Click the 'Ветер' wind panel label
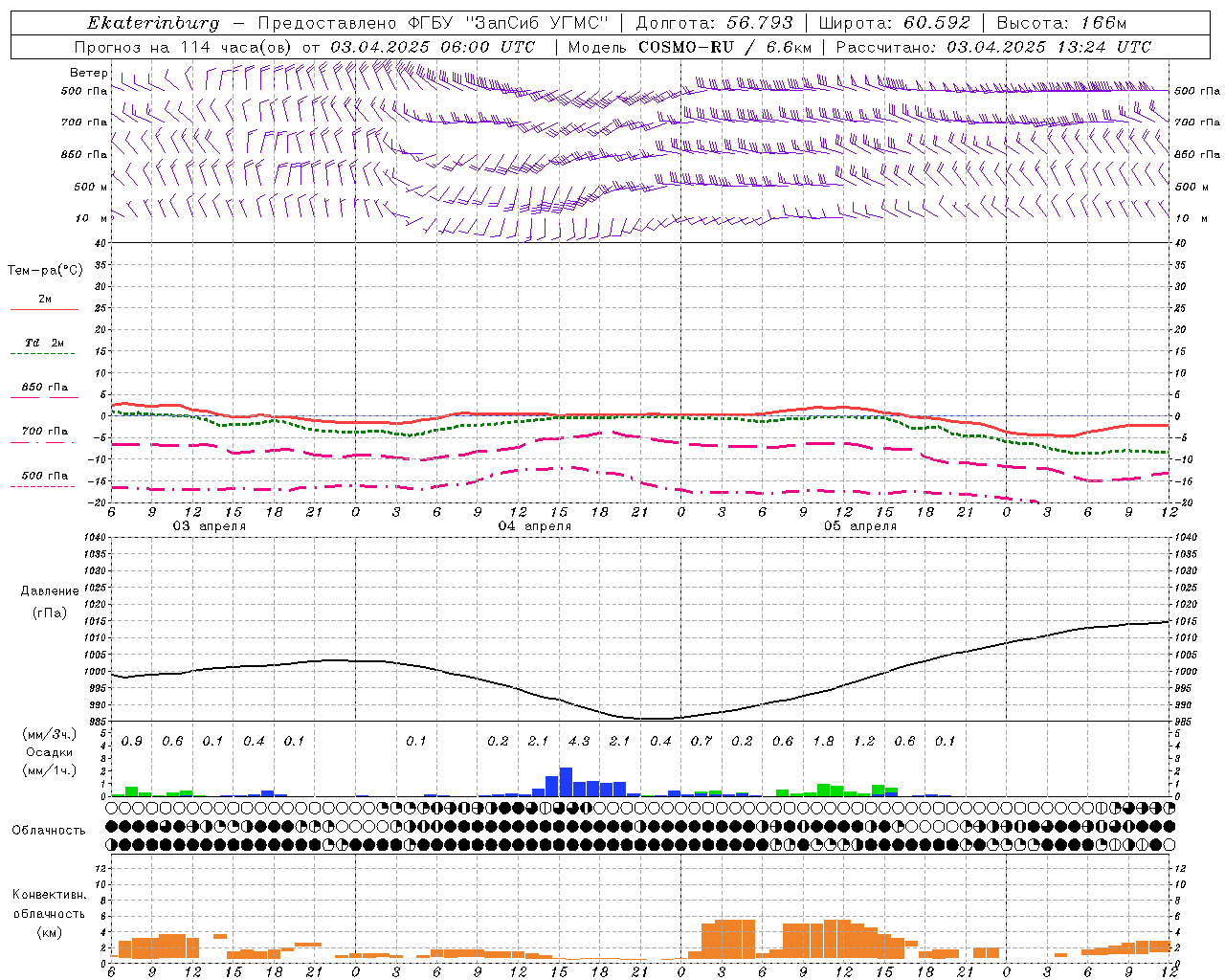The image size is (1225, 980). [x=88, y=73]
